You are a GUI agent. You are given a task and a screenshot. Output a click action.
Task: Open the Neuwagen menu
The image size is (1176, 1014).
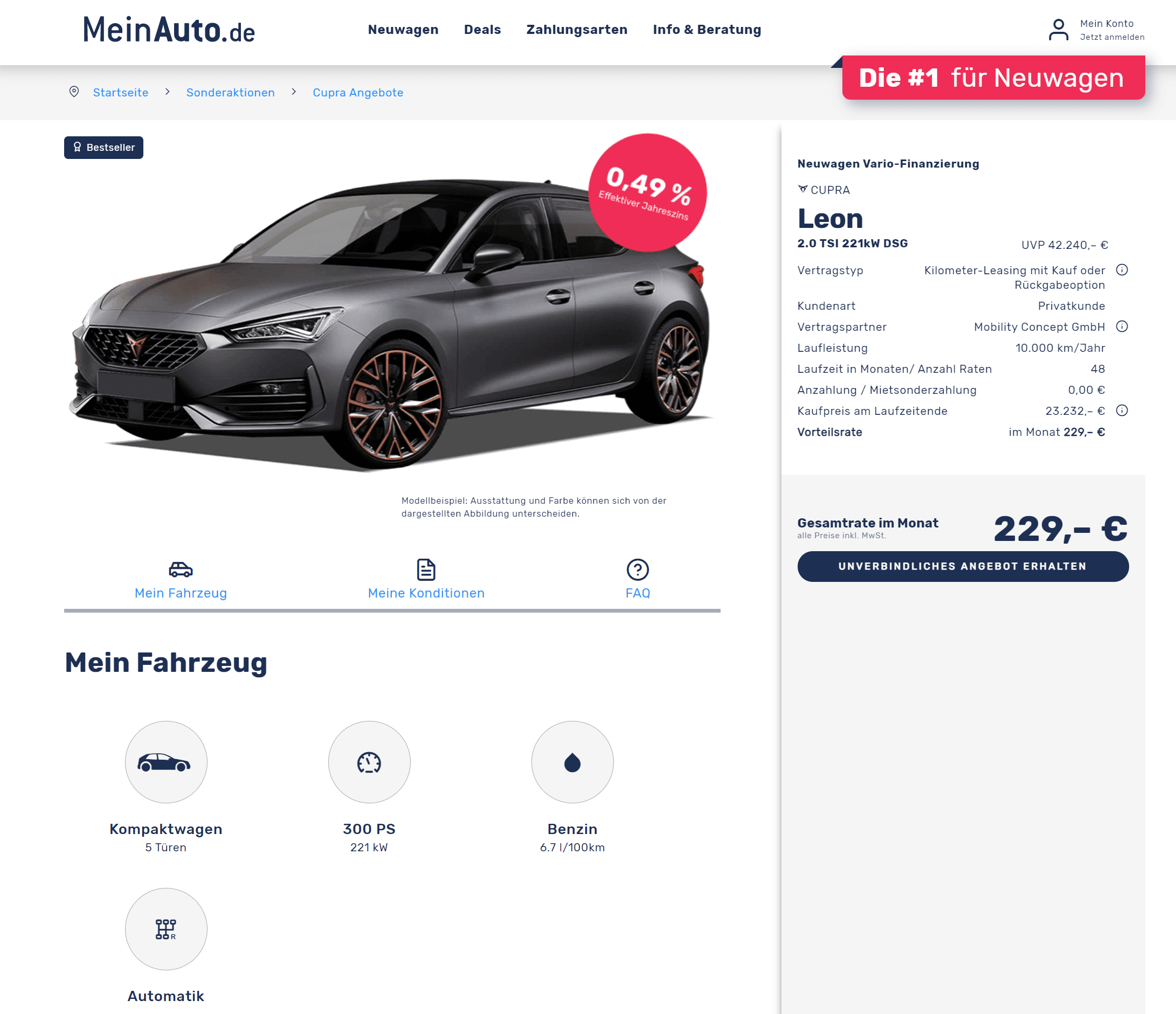click(403, 30)
